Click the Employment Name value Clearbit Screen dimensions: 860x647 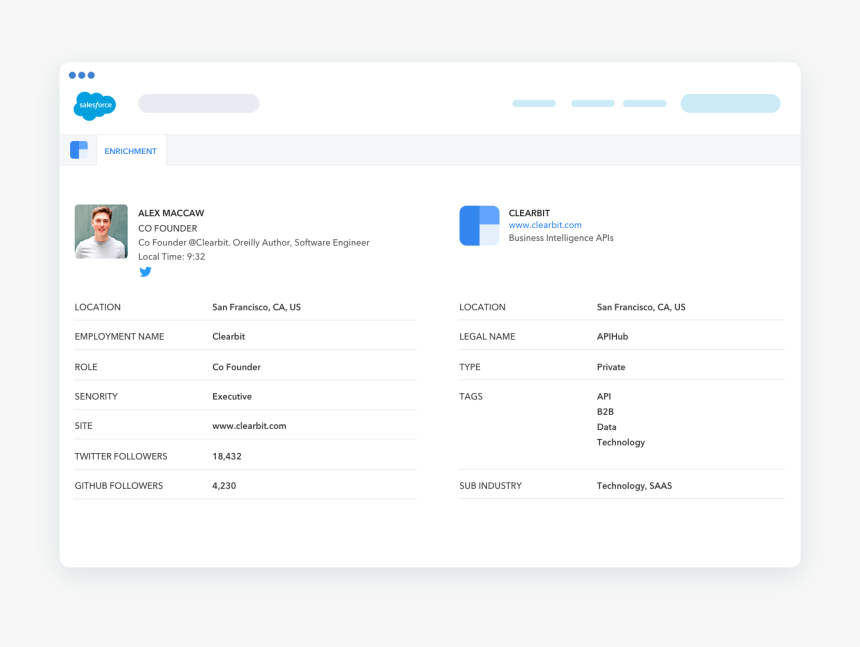229,337
